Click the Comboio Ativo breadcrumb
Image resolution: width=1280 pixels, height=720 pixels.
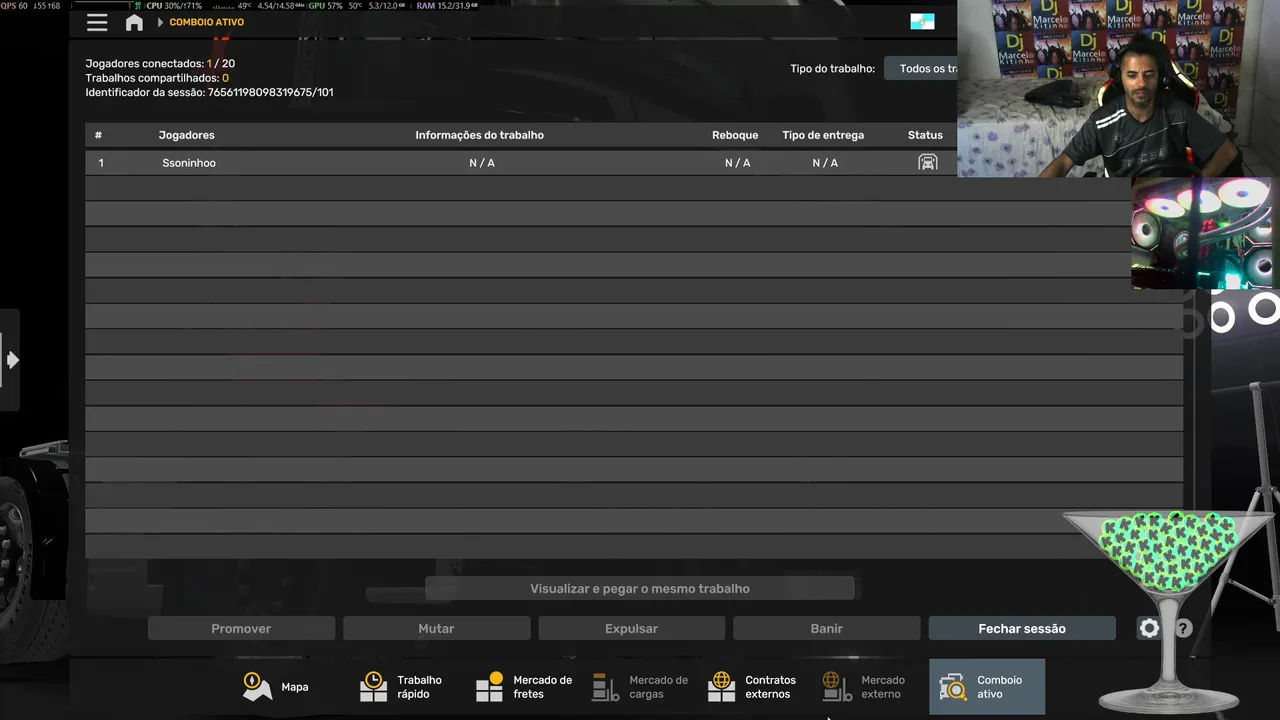[x=206, y=22]
